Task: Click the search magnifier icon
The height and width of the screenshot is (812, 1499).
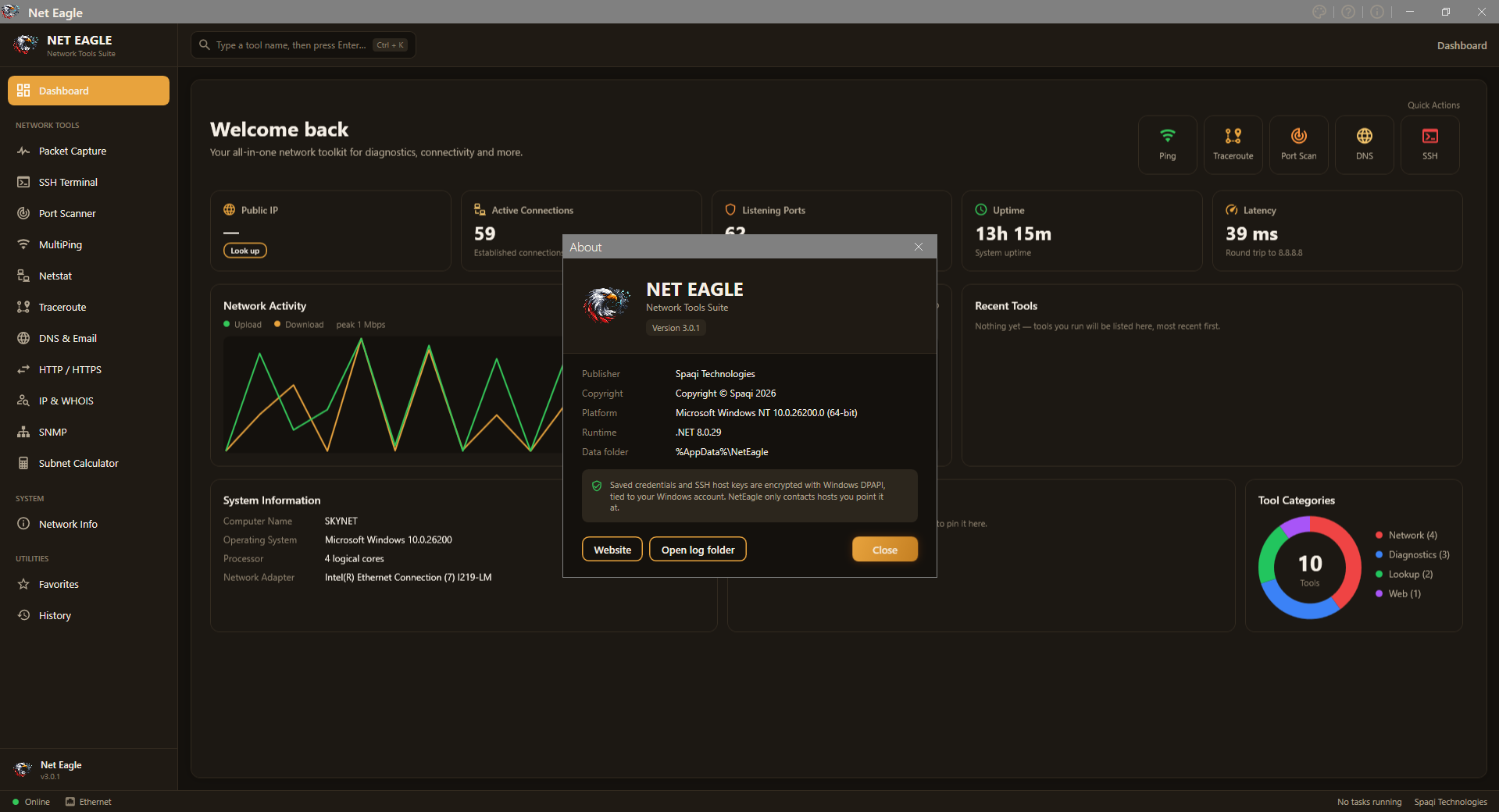Action: (205, 45)
